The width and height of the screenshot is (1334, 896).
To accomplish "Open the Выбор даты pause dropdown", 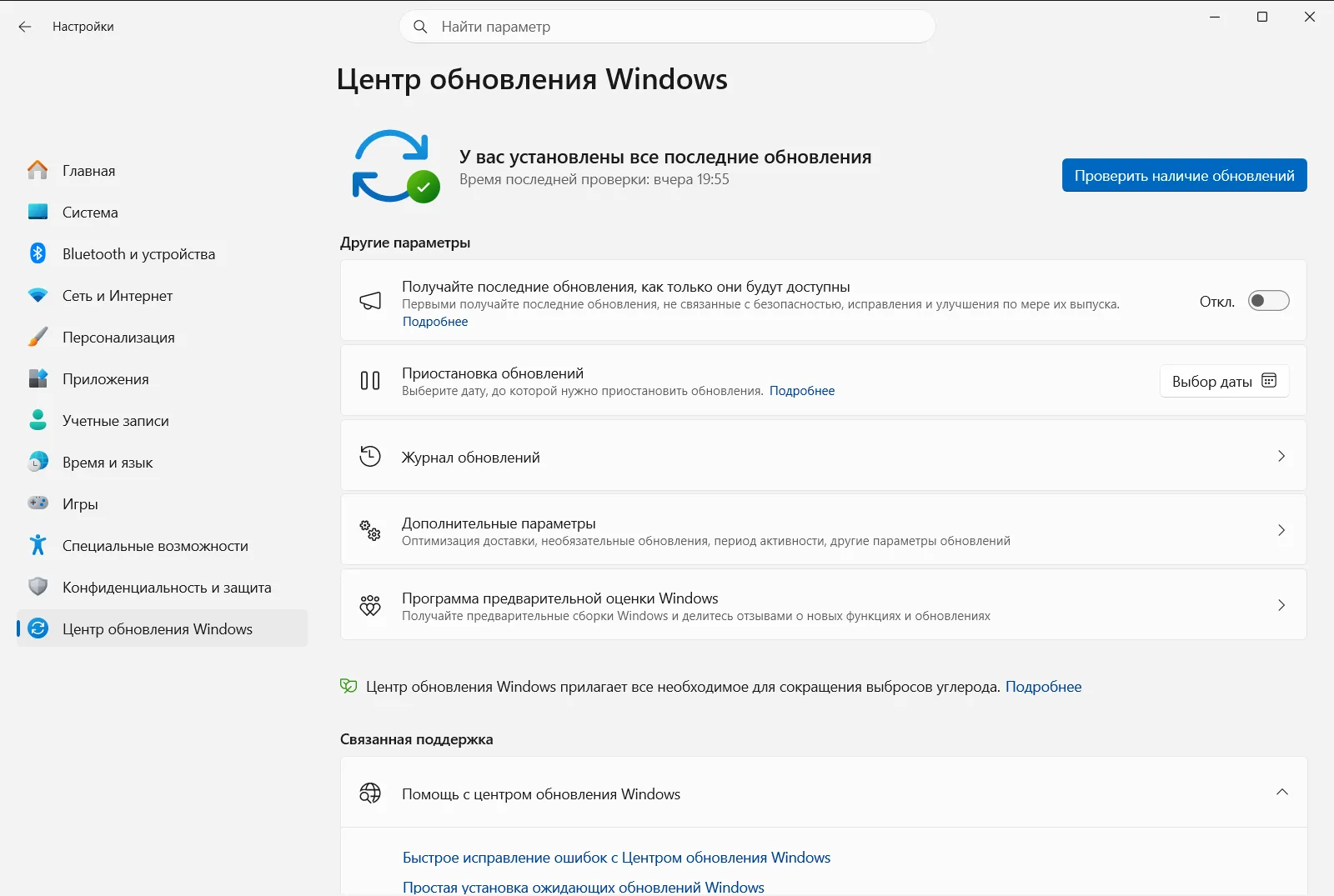I will point(1224,381).
